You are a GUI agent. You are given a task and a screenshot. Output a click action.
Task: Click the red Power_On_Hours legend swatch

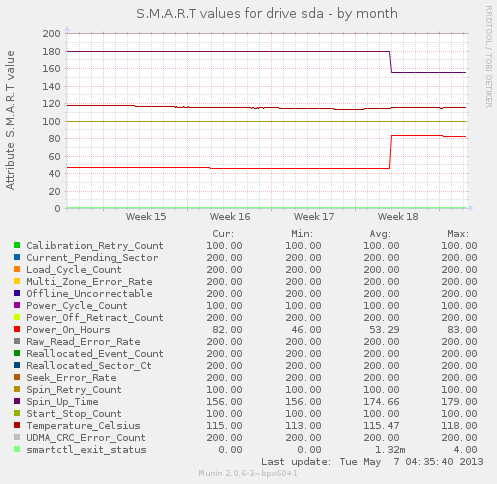(x=17, y=329)
